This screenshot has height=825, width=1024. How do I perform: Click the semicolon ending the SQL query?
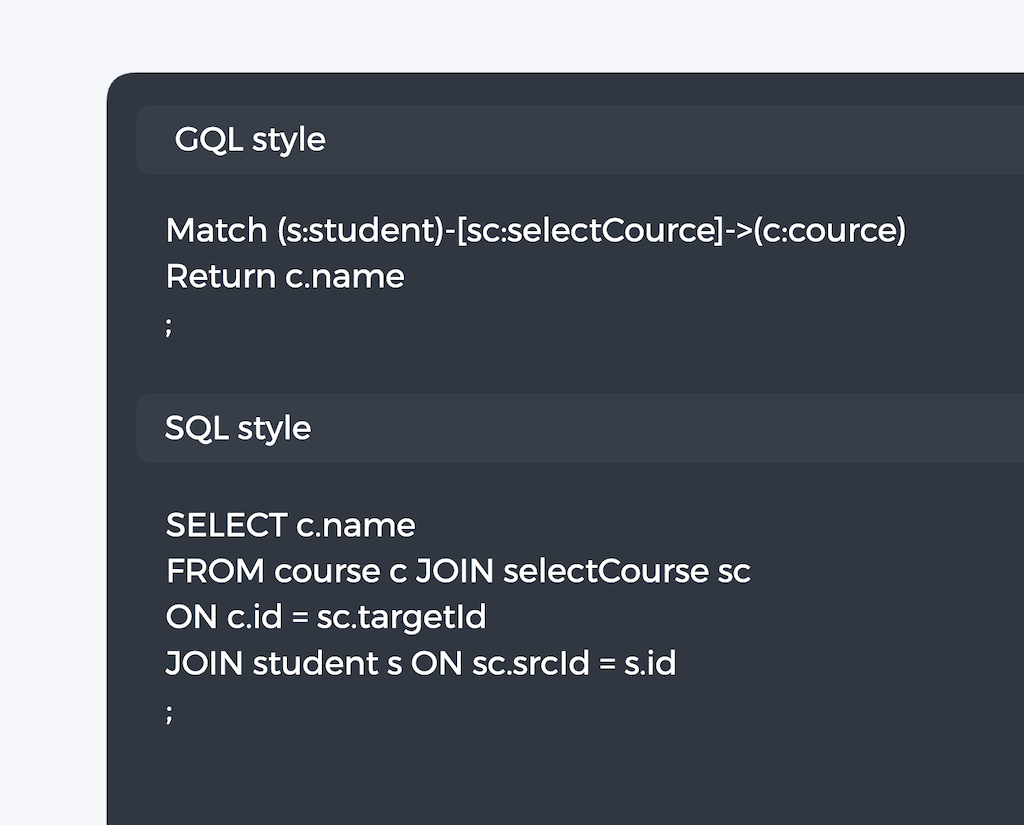[169, 712]
